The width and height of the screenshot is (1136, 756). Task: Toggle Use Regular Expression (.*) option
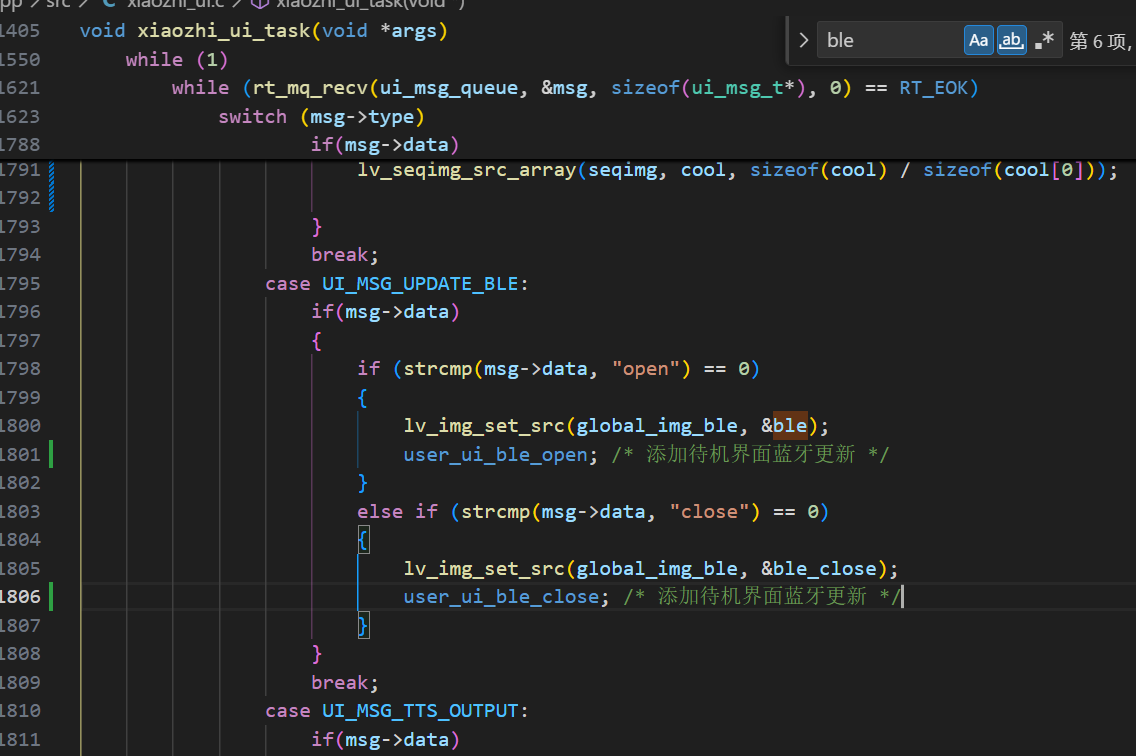point(1044,41)
